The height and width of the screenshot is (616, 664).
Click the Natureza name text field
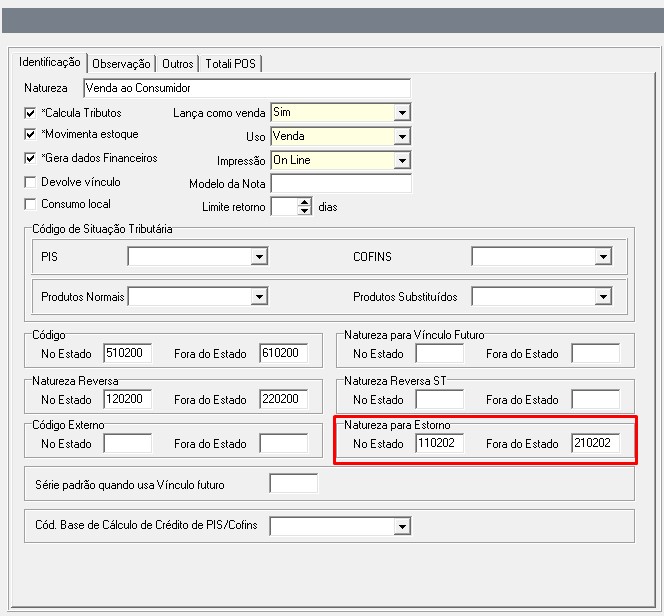[x=246, y=89]
